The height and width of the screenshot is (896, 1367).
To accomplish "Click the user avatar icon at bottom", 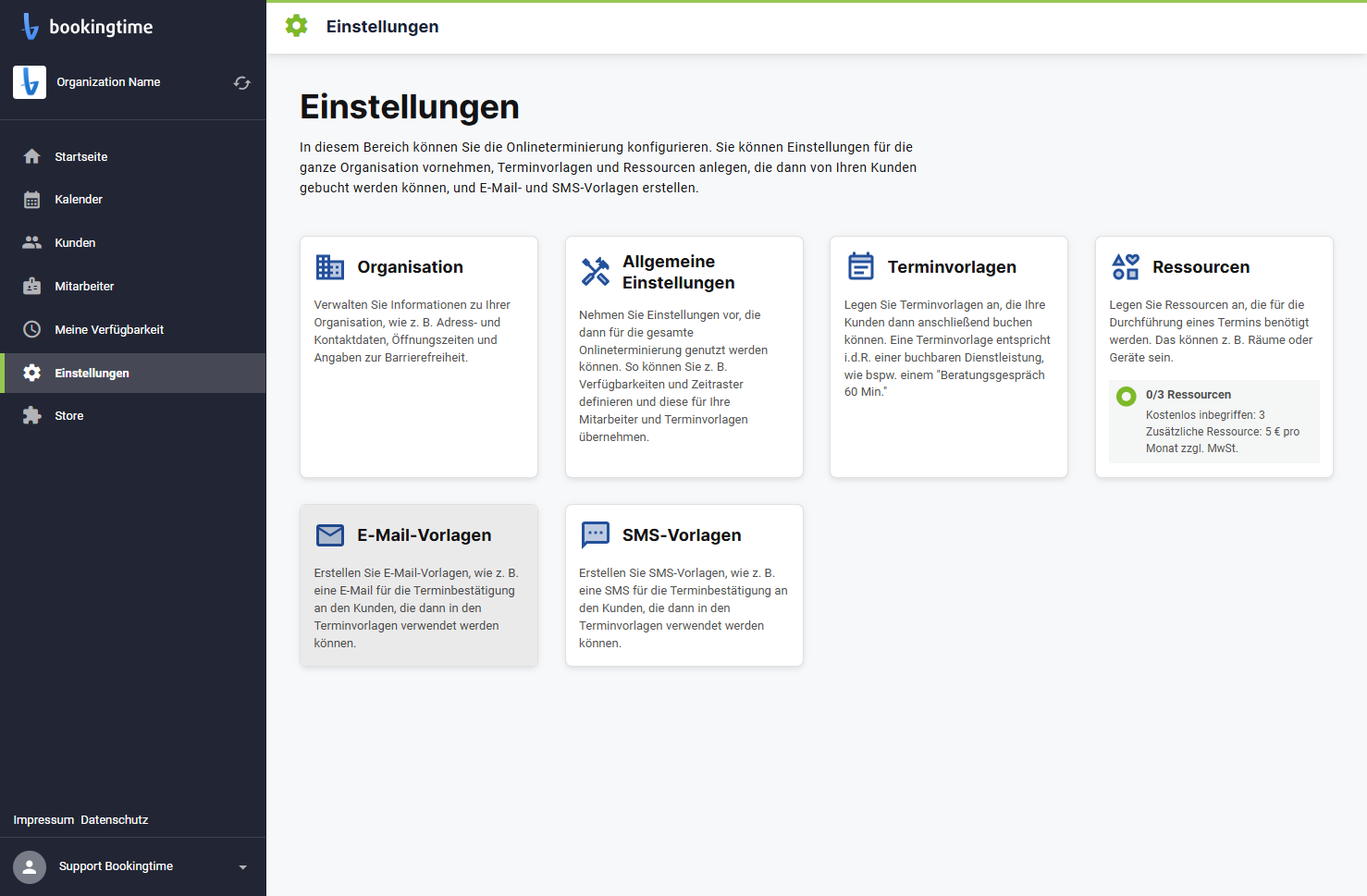I will tap(30, 867).
